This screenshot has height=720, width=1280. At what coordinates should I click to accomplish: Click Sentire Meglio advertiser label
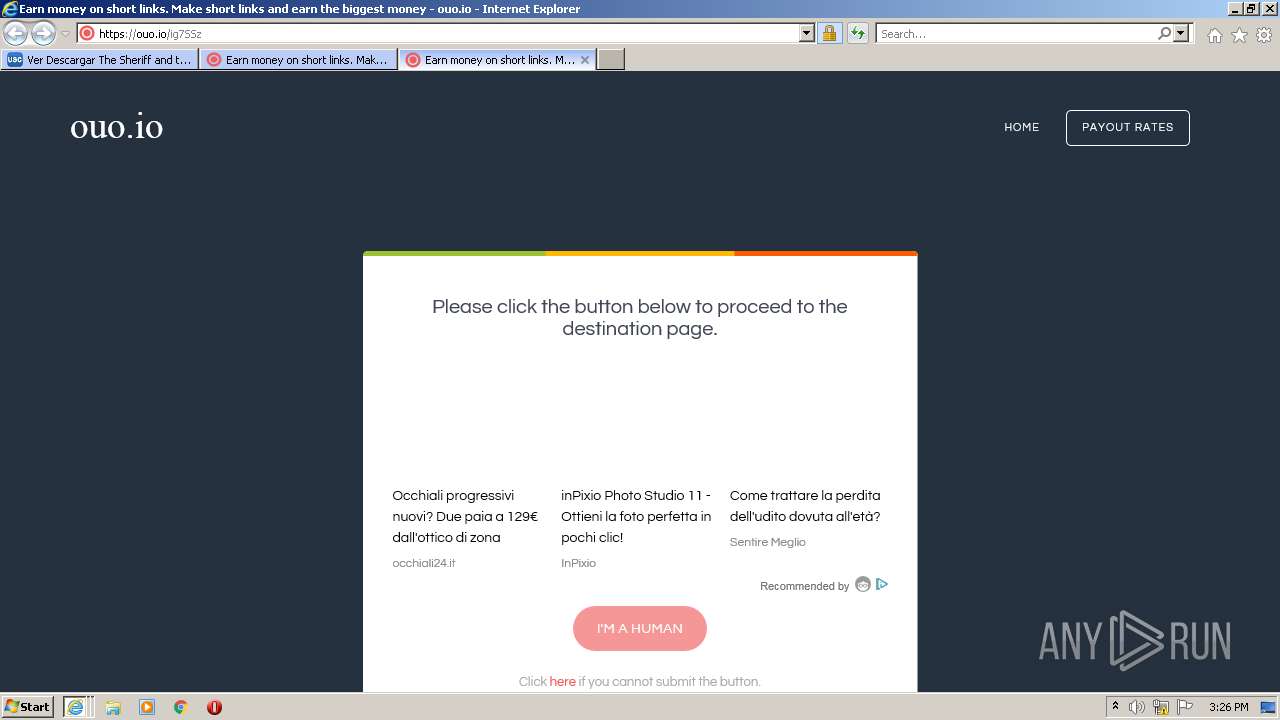coord(767,542)
